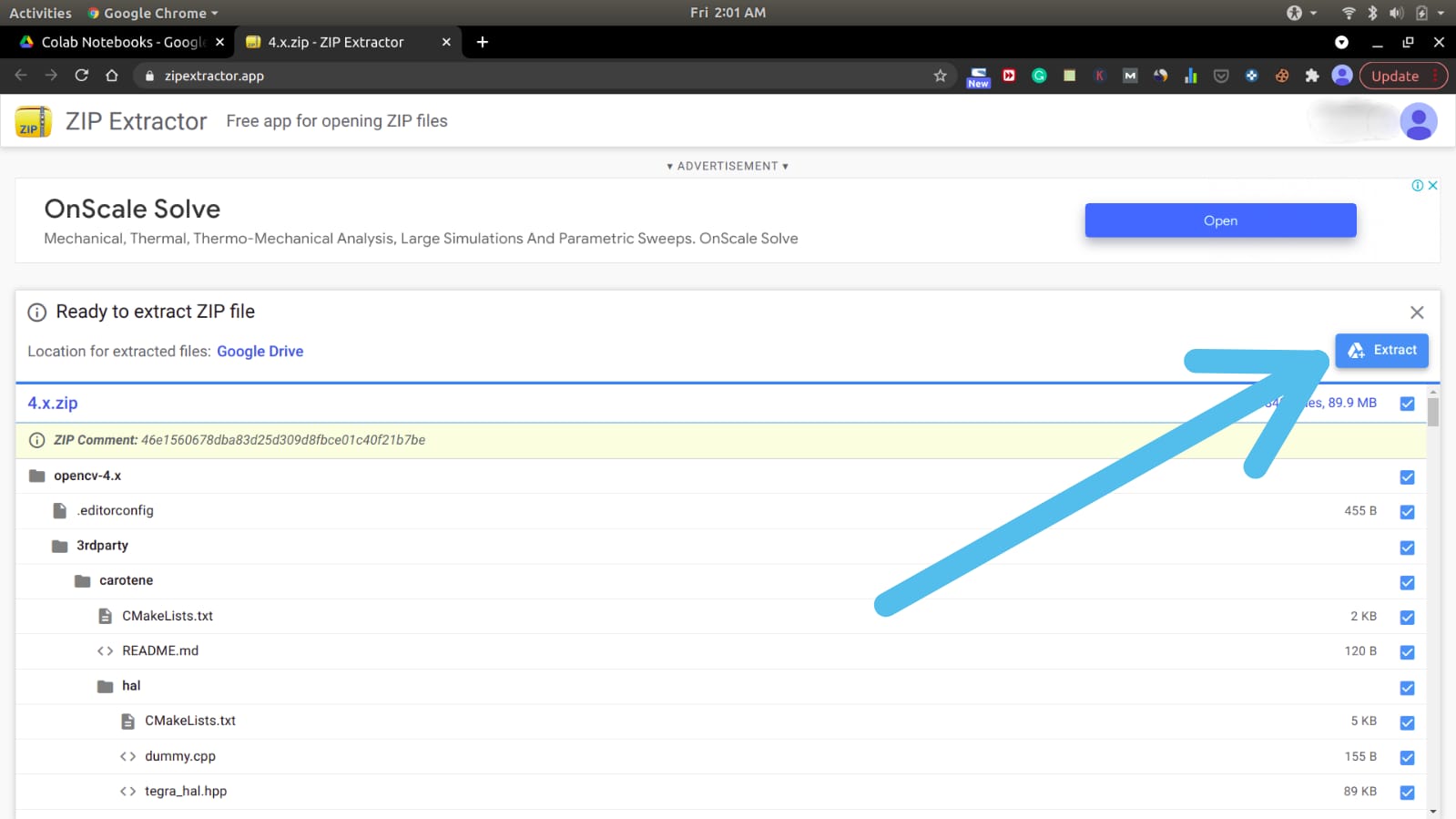Uncheck the 3rdparty folder checkbox
Screen dimensions: 1456x819
click(1407, 548)
